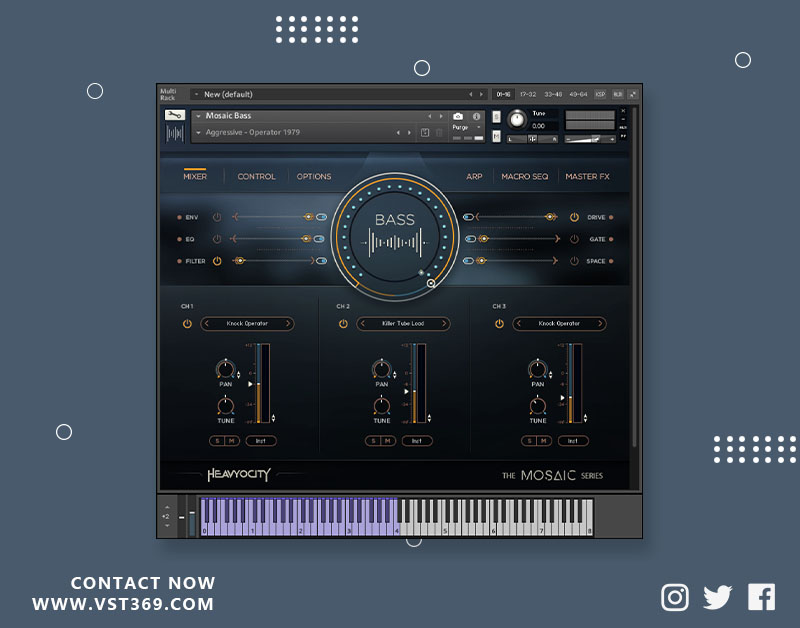Click the delete snapshot trash icon
Screen dimensions: 800x628
tap(439, 133)
